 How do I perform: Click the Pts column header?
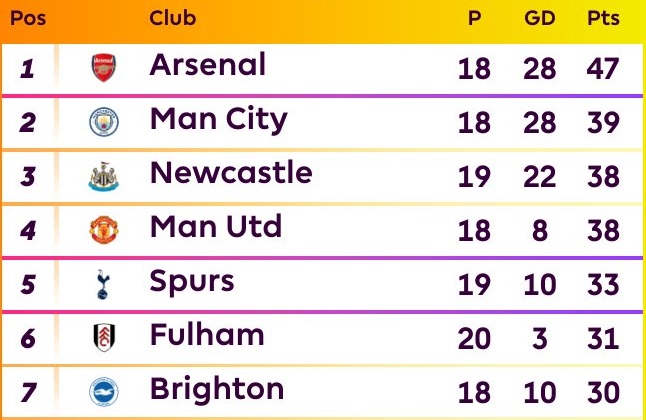[x=604, y=18]
